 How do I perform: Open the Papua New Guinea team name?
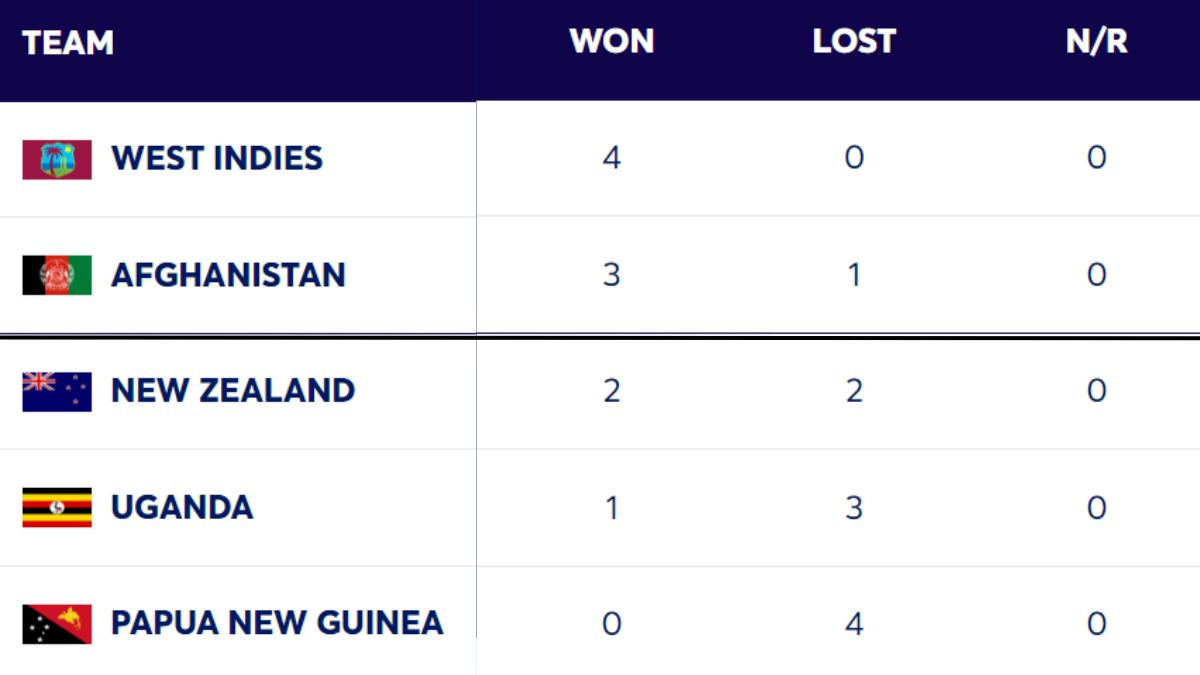tap(277, 623)
